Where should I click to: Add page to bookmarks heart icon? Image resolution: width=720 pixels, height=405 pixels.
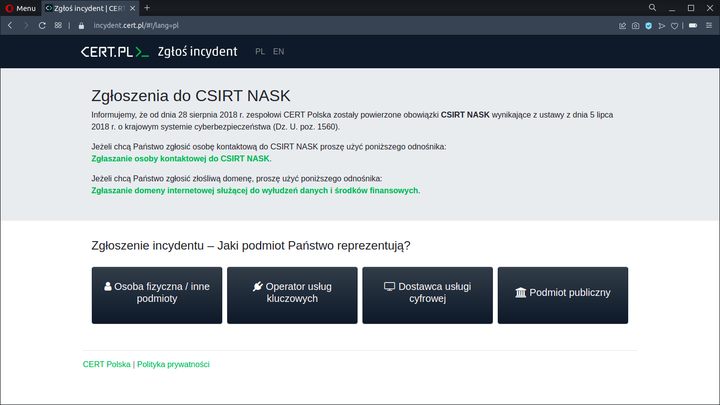[675, 26]
